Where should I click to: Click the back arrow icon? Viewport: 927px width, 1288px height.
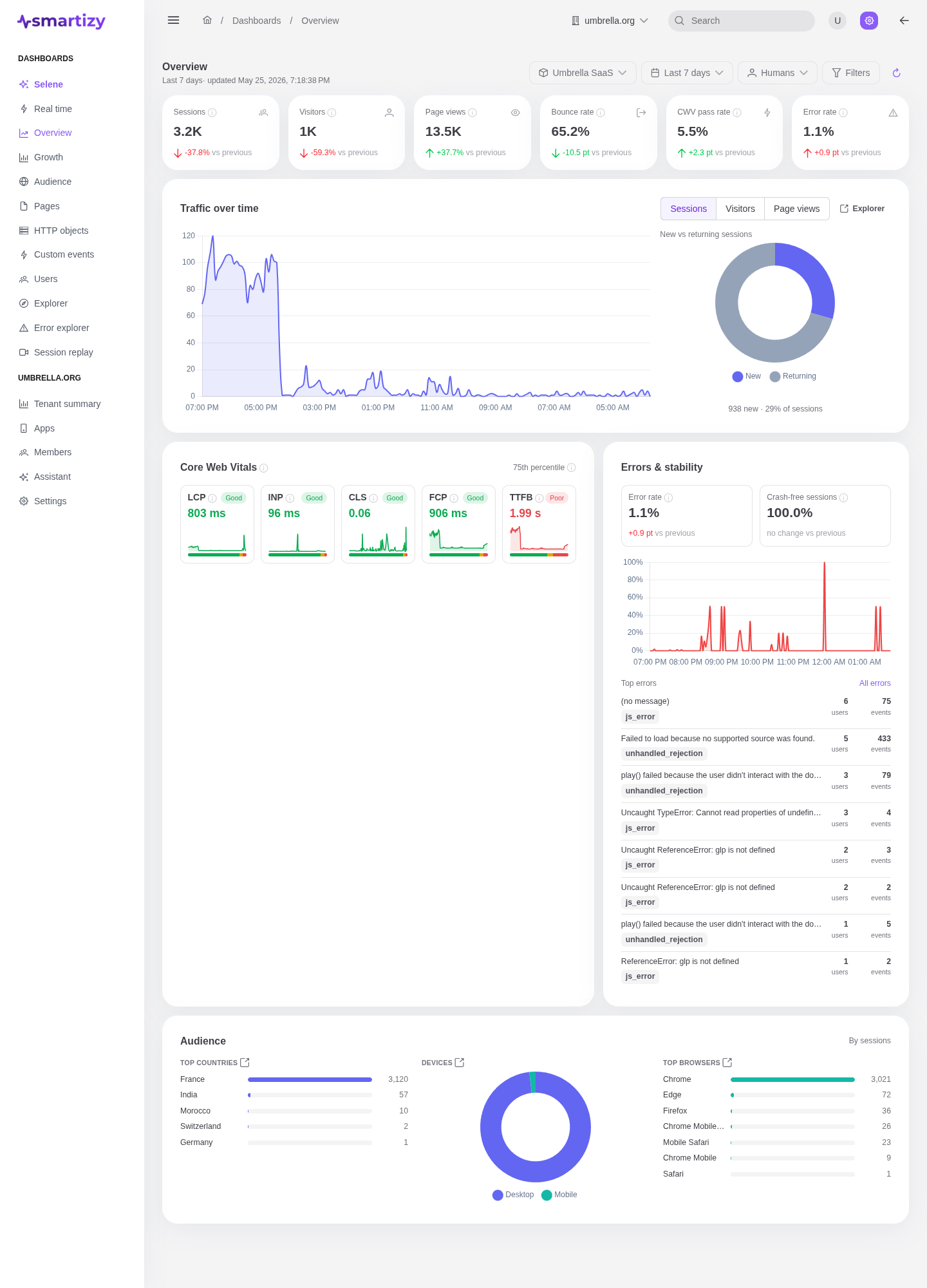(904, 21)
